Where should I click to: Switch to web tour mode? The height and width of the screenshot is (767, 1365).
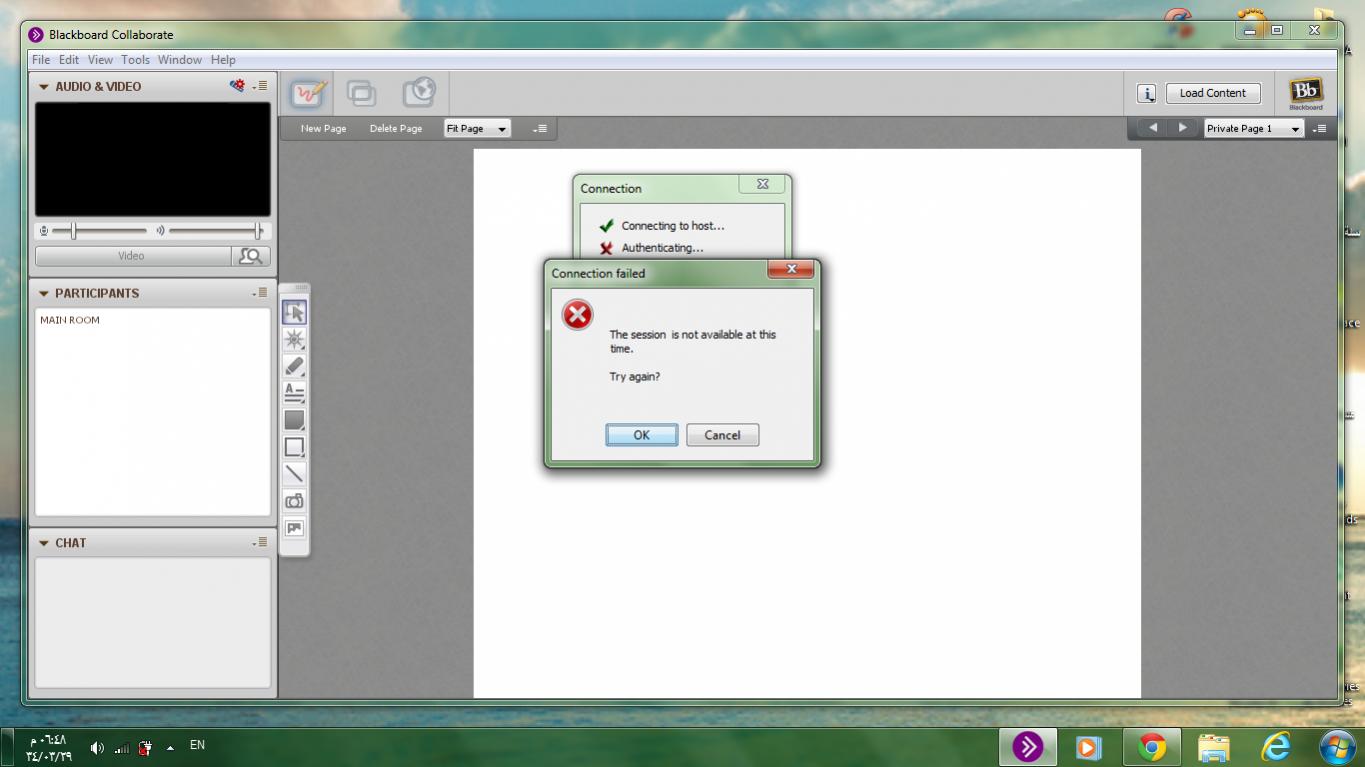419,93
